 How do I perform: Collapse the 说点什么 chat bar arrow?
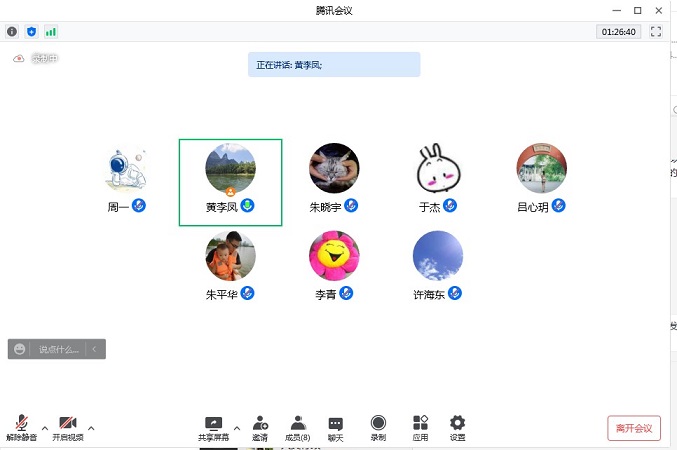coord(94,349)
